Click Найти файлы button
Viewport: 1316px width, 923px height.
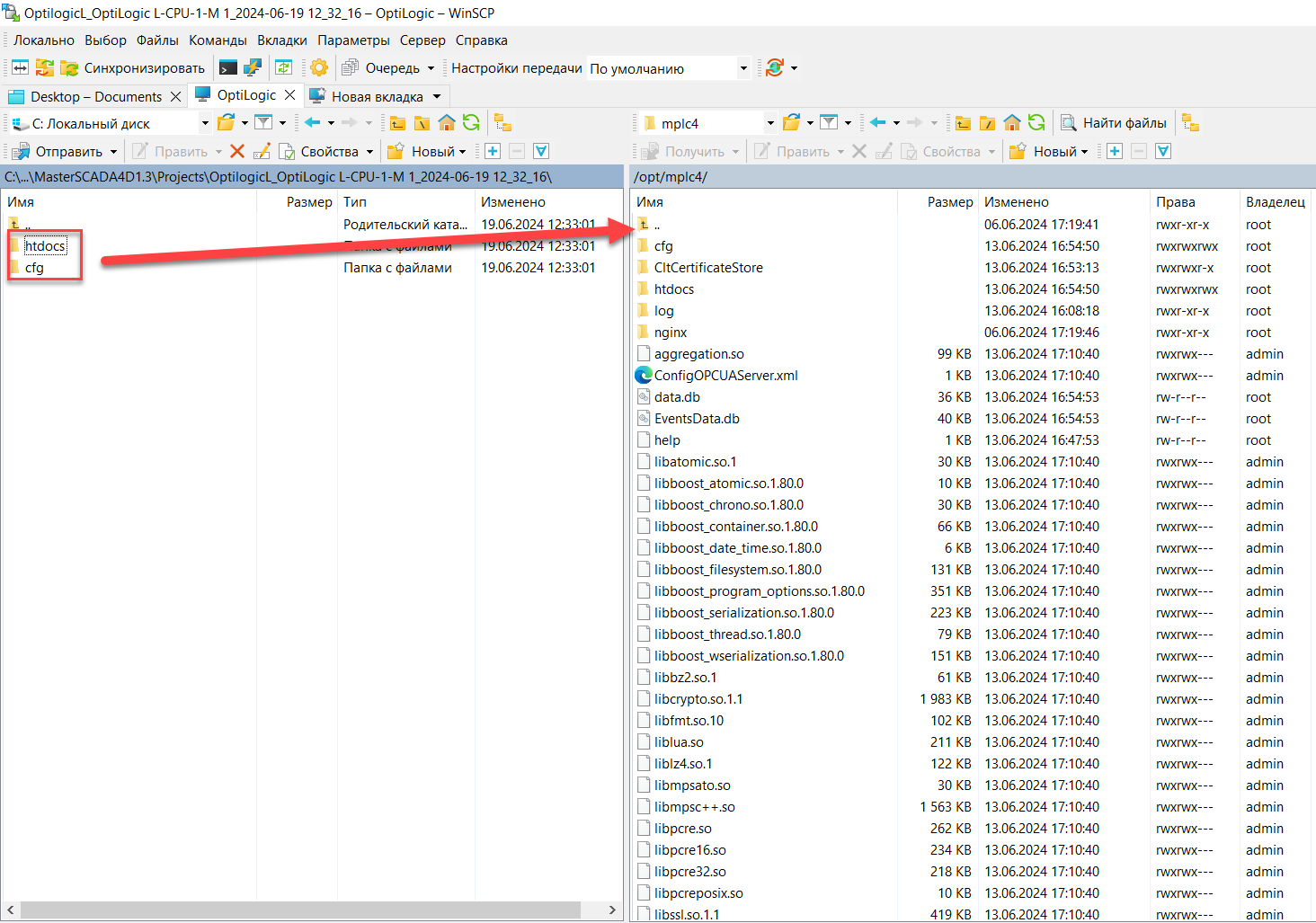tap(1114, 122)
